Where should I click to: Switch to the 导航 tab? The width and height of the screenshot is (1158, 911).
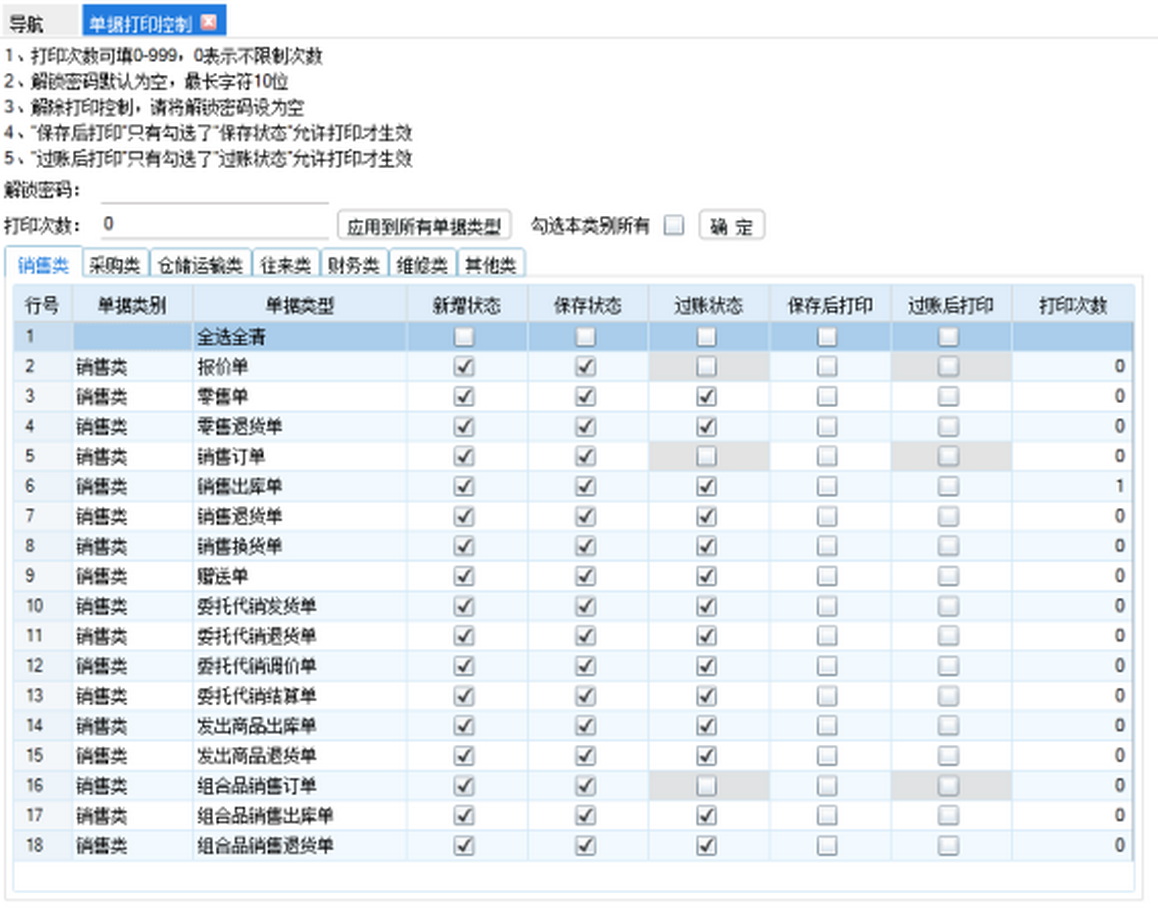tap(27, 23)
